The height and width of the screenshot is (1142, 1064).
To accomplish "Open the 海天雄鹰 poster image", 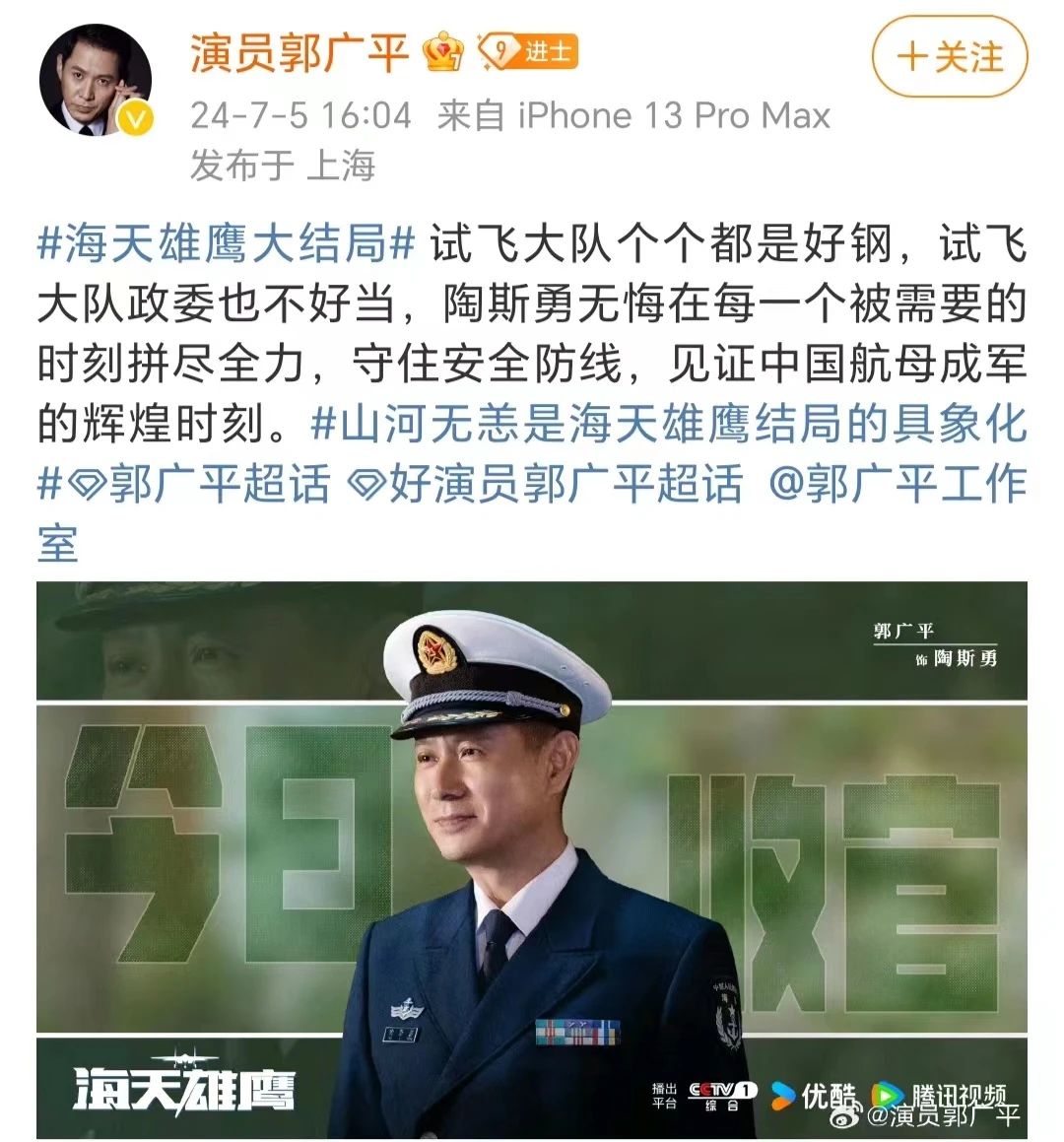I will point(532,859).
